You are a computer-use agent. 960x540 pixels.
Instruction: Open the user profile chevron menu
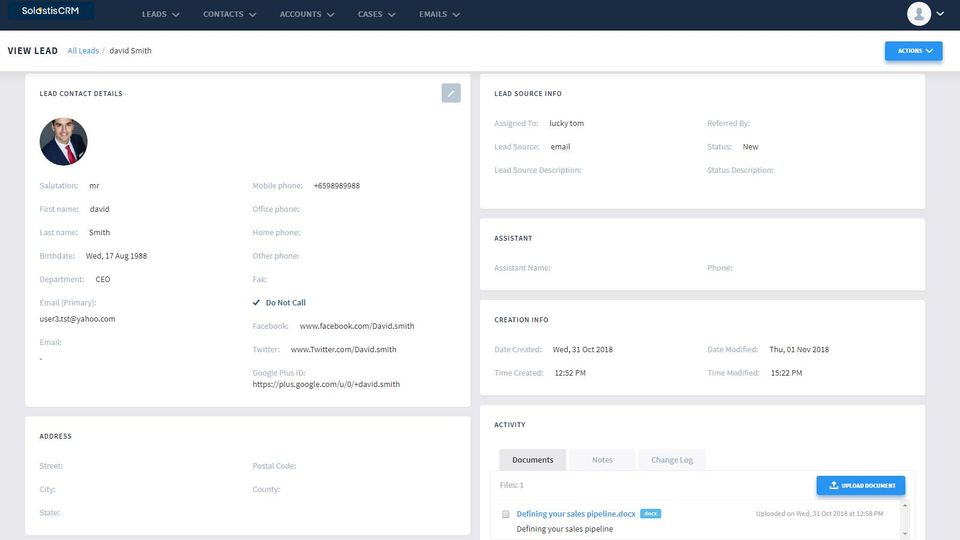(940, 13)
